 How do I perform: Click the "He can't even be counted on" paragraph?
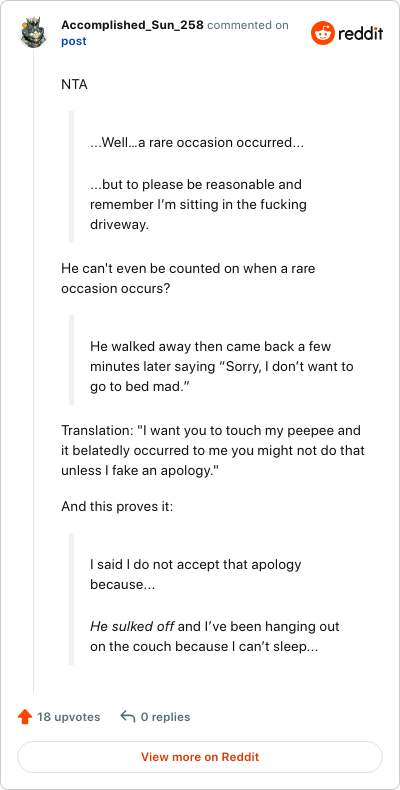[188, 278]
